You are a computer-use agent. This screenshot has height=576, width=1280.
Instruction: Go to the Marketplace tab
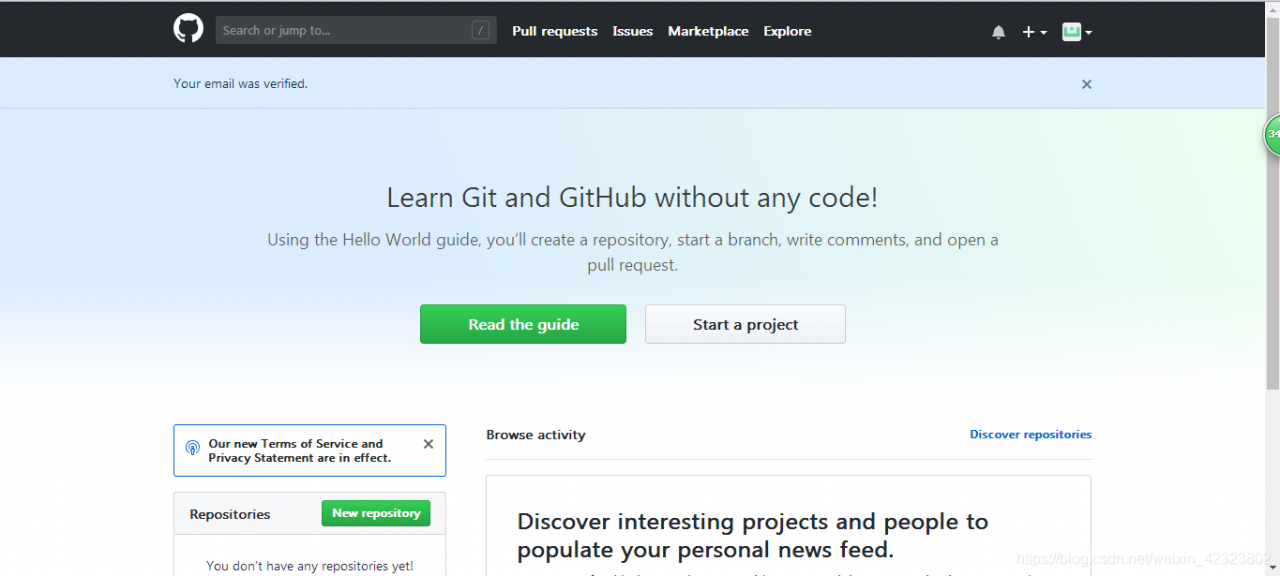tap(708, 31)
